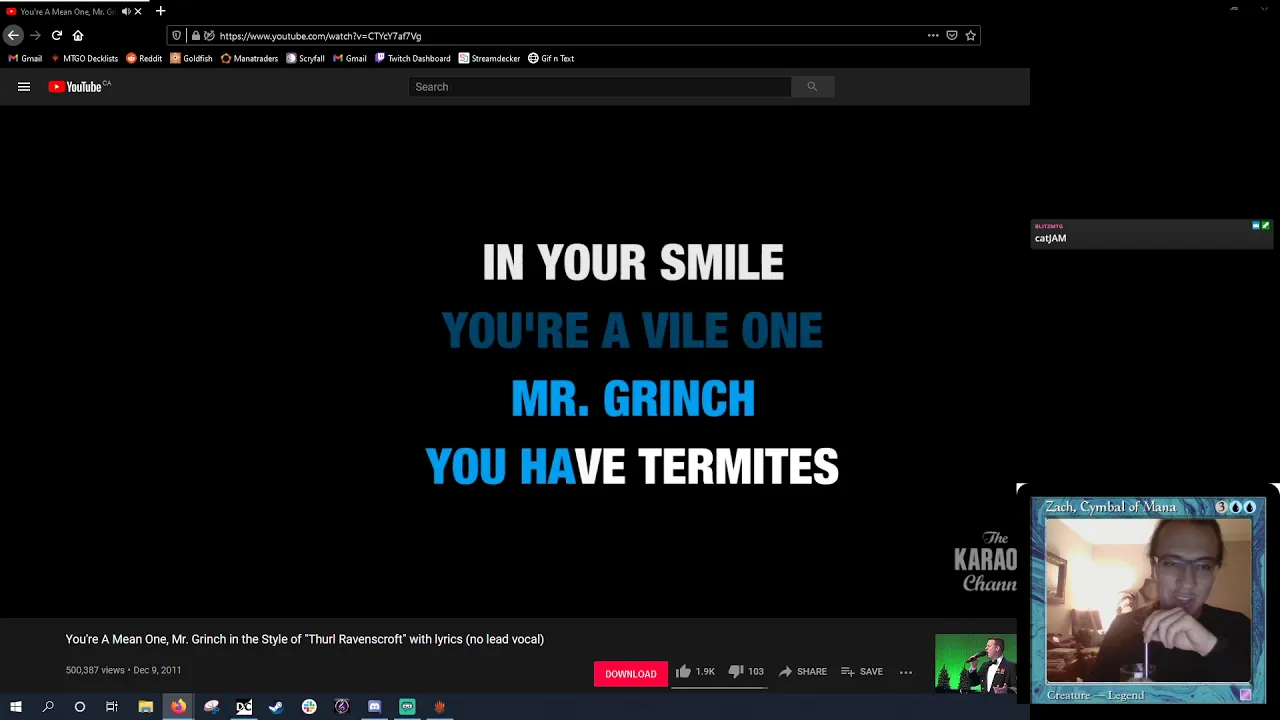Switch to Firefox on taskbar
This screenshot has height=720, width=1280.
pos(178,707)
